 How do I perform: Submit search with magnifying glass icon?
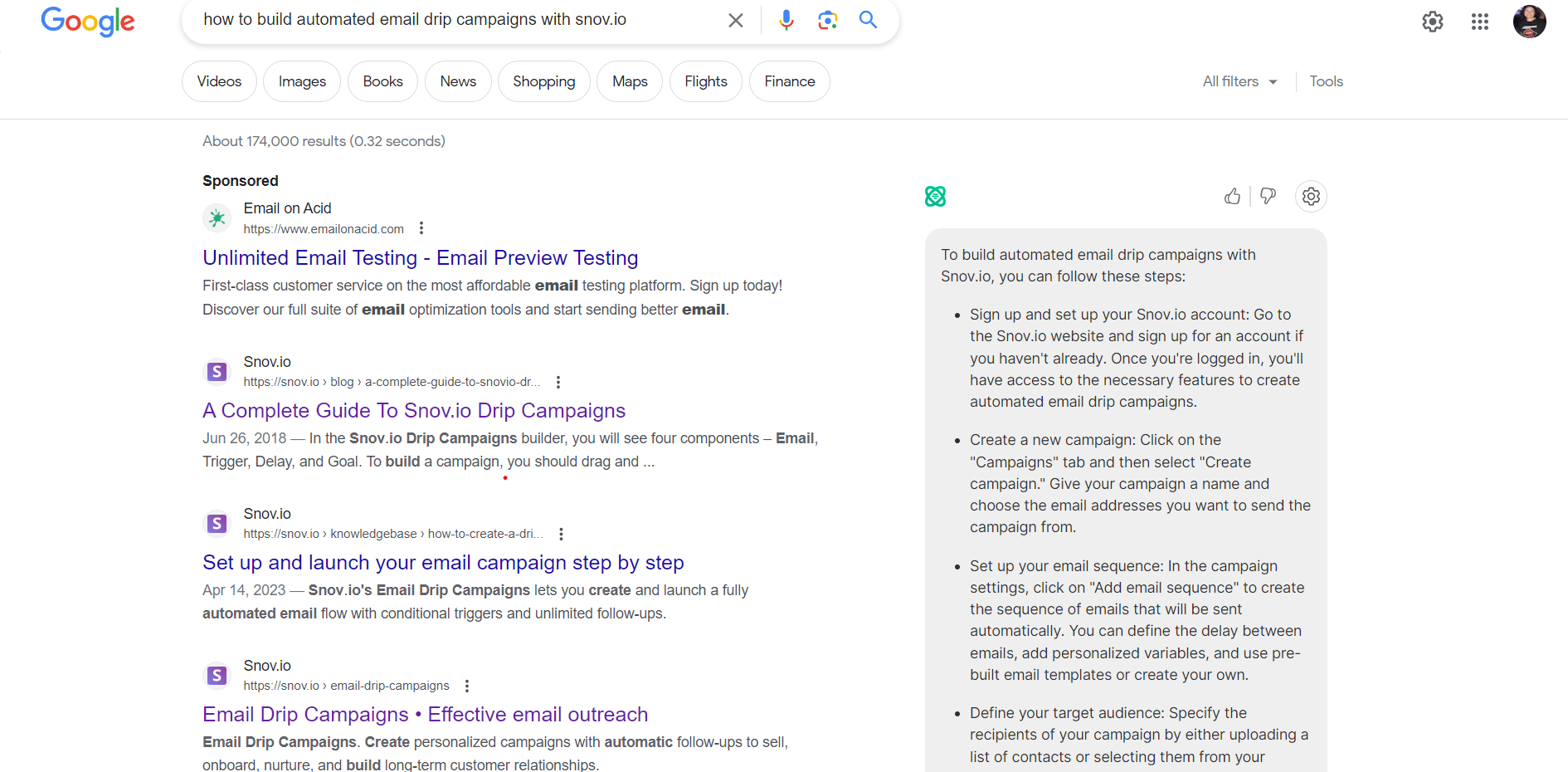click(x=868, y=20)
